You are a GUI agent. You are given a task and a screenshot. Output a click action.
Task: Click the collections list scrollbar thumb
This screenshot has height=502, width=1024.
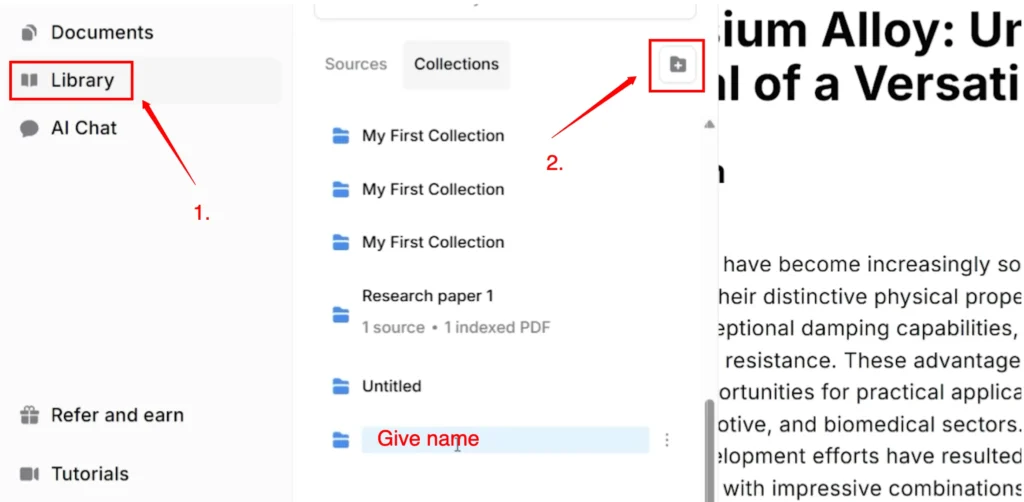point(710,450)
